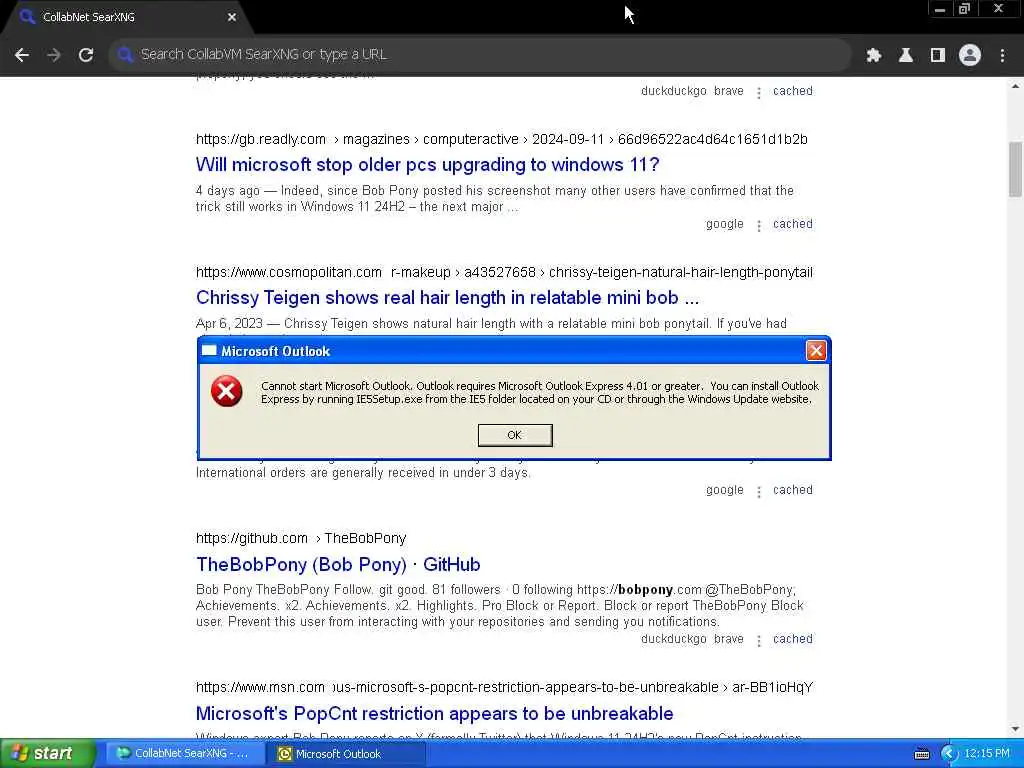Click the browser forward arrow
1024x768 pixels.
coord(54,55)
